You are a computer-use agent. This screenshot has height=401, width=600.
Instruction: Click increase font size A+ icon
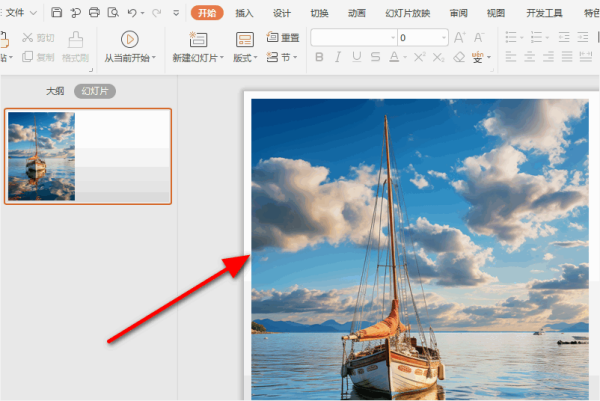[x=460, y=37]
